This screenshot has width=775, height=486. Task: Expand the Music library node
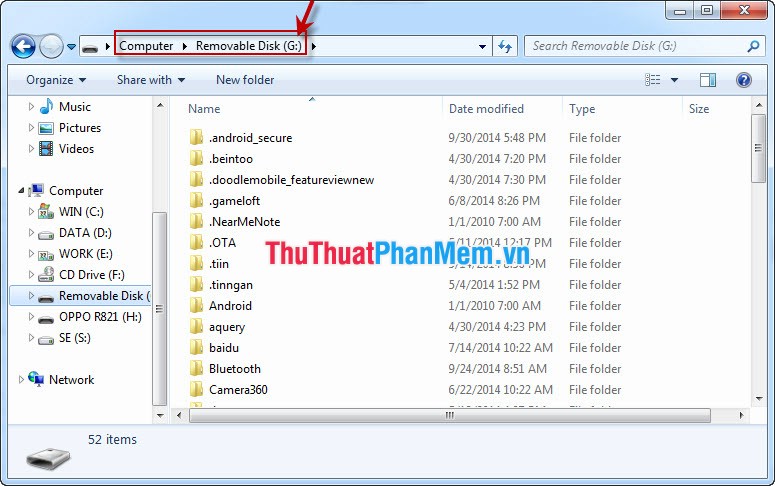point(31,107)
